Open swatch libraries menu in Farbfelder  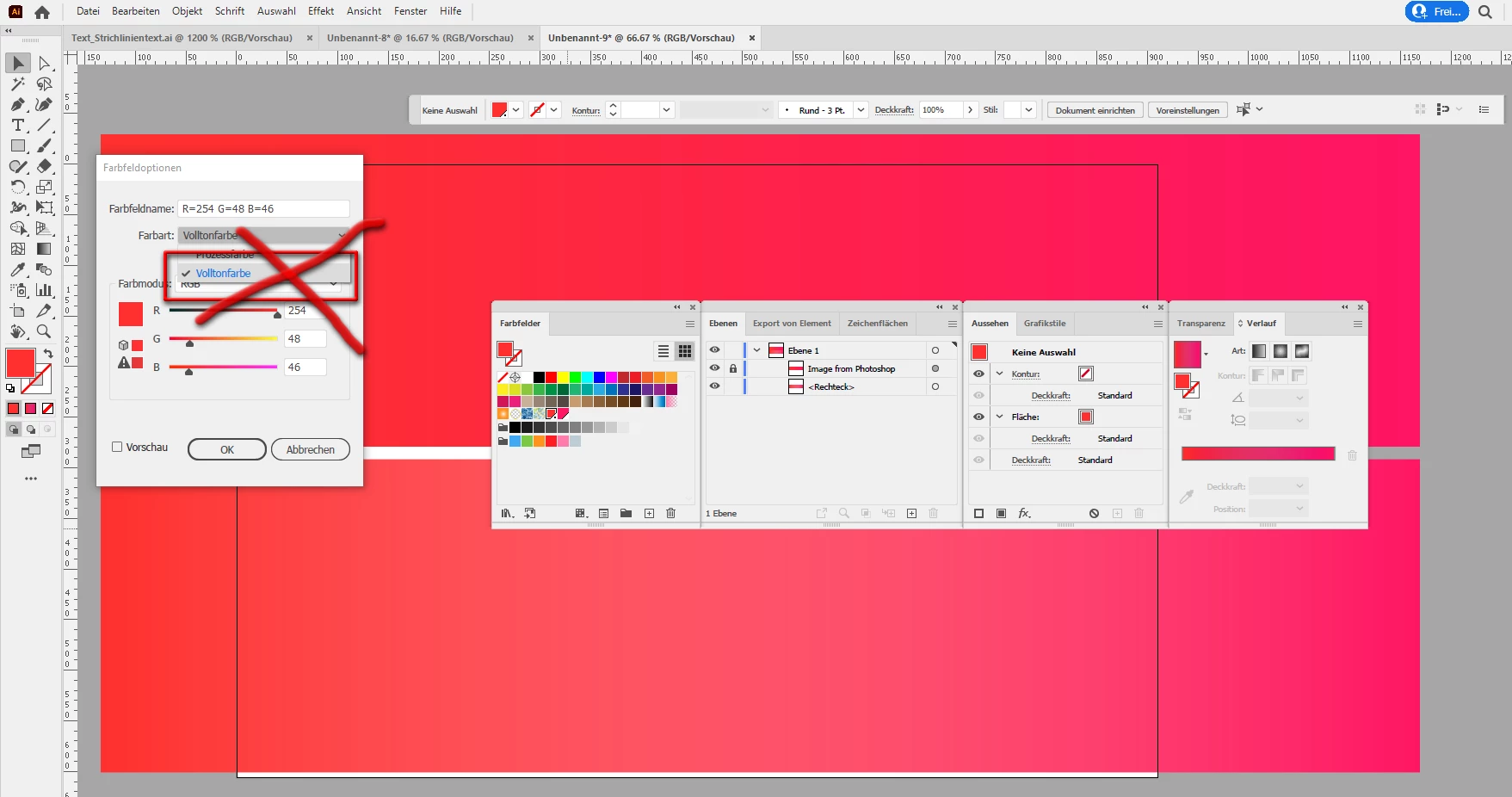508,514
